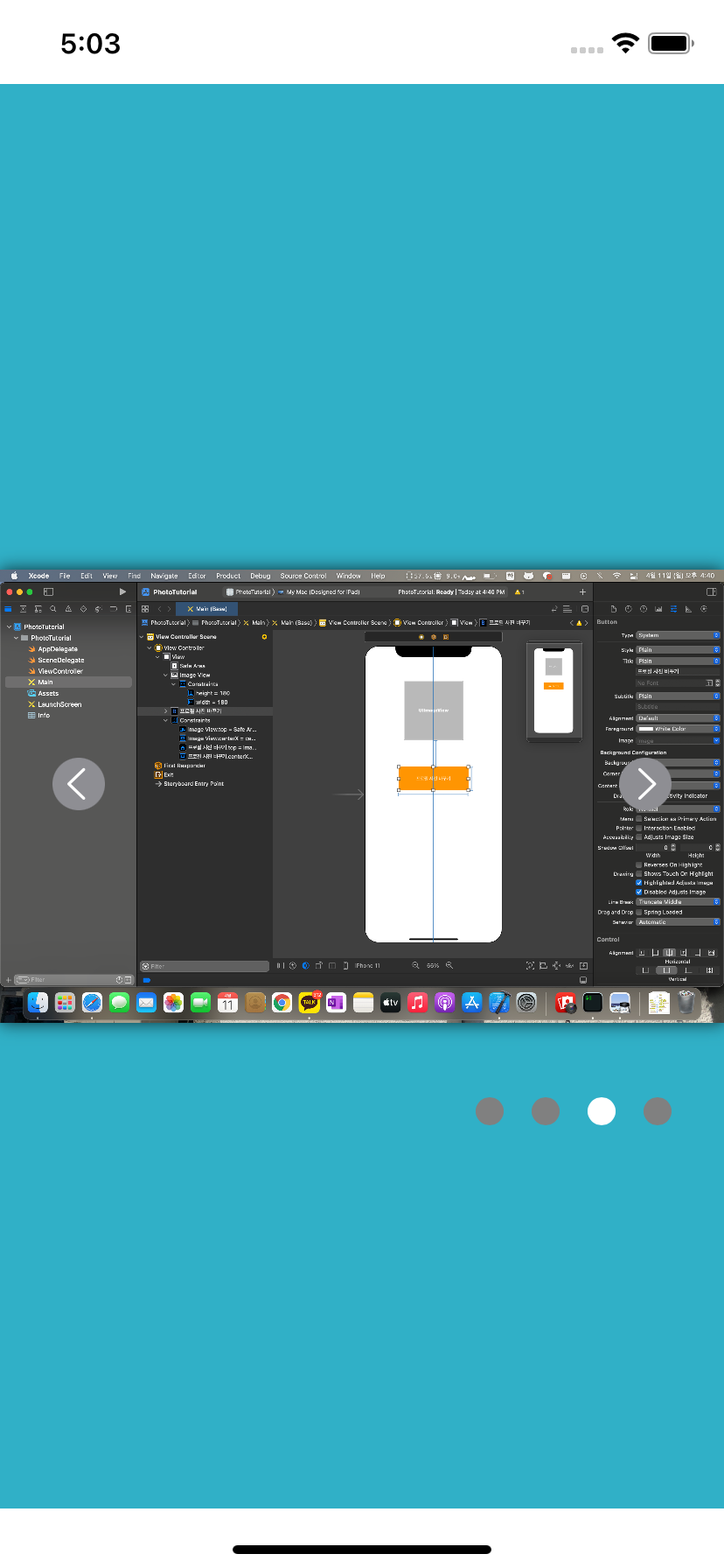The image size is (724, 1568).
Task: Jump to the fourth page indicator dot
Action: 658,1111
